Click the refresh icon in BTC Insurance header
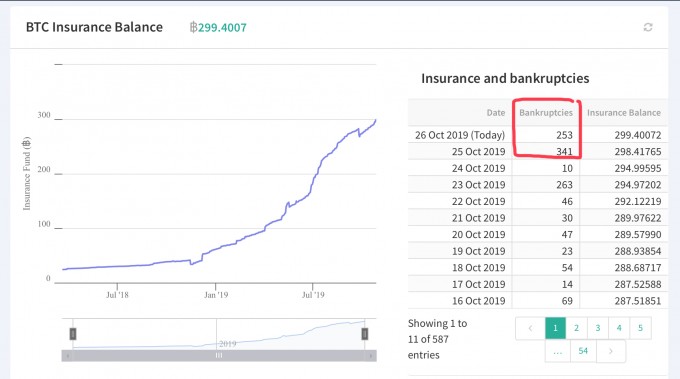 (648, 27)
